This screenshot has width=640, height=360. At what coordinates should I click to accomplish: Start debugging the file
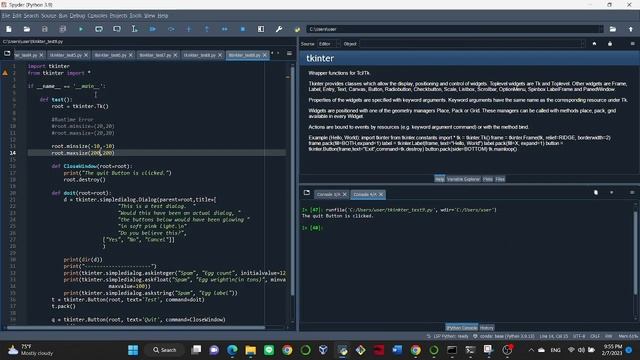pos(153,29)
